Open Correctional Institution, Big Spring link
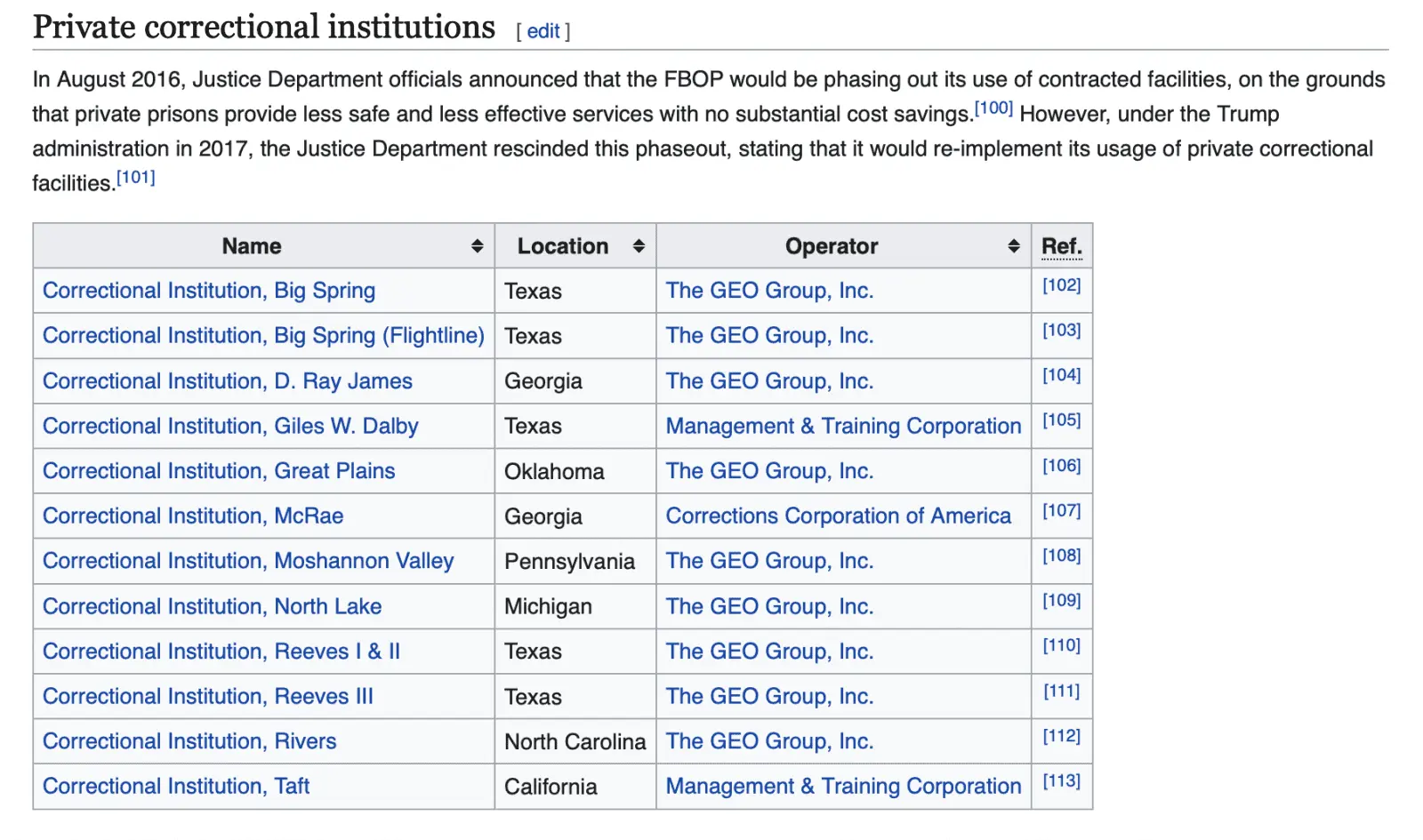Image resolution: width=1423 pixels, height=840 pixels. [x=209, y=291]
